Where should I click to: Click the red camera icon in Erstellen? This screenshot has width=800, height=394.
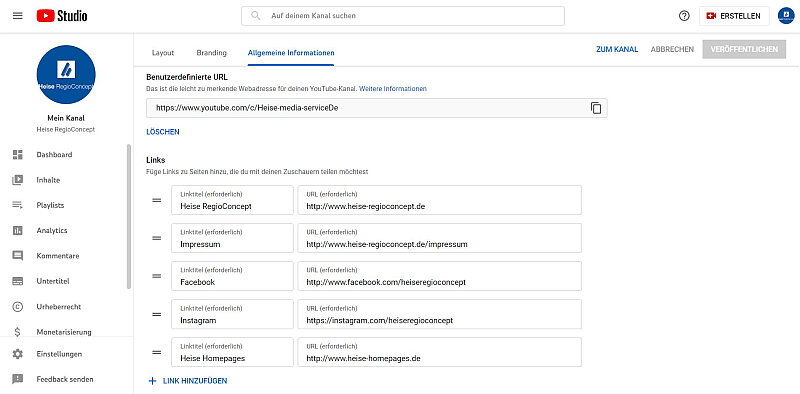pos(711,16)
